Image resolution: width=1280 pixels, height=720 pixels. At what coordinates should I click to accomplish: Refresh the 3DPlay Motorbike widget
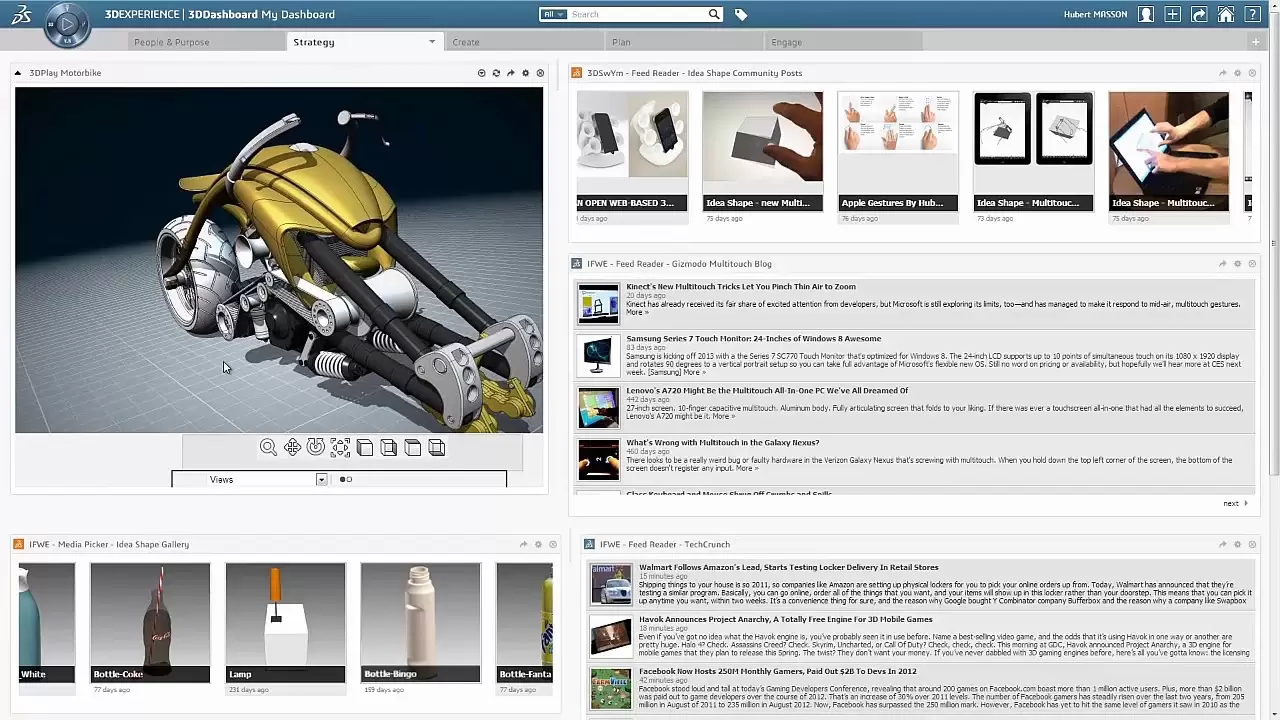tap(496, 73)
